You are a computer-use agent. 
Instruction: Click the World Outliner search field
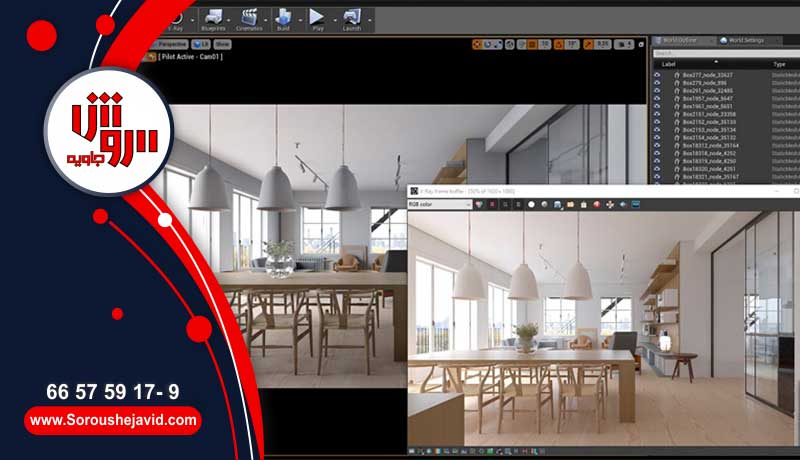coord(720,53)
